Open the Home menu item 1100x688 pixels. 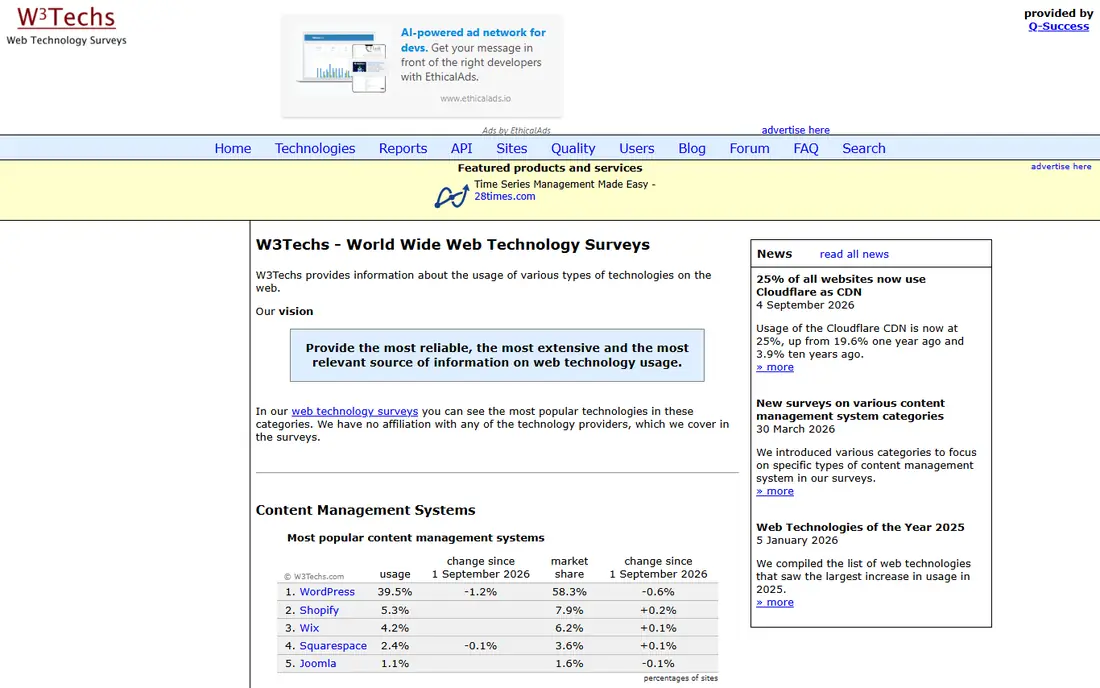pos(233,149)
